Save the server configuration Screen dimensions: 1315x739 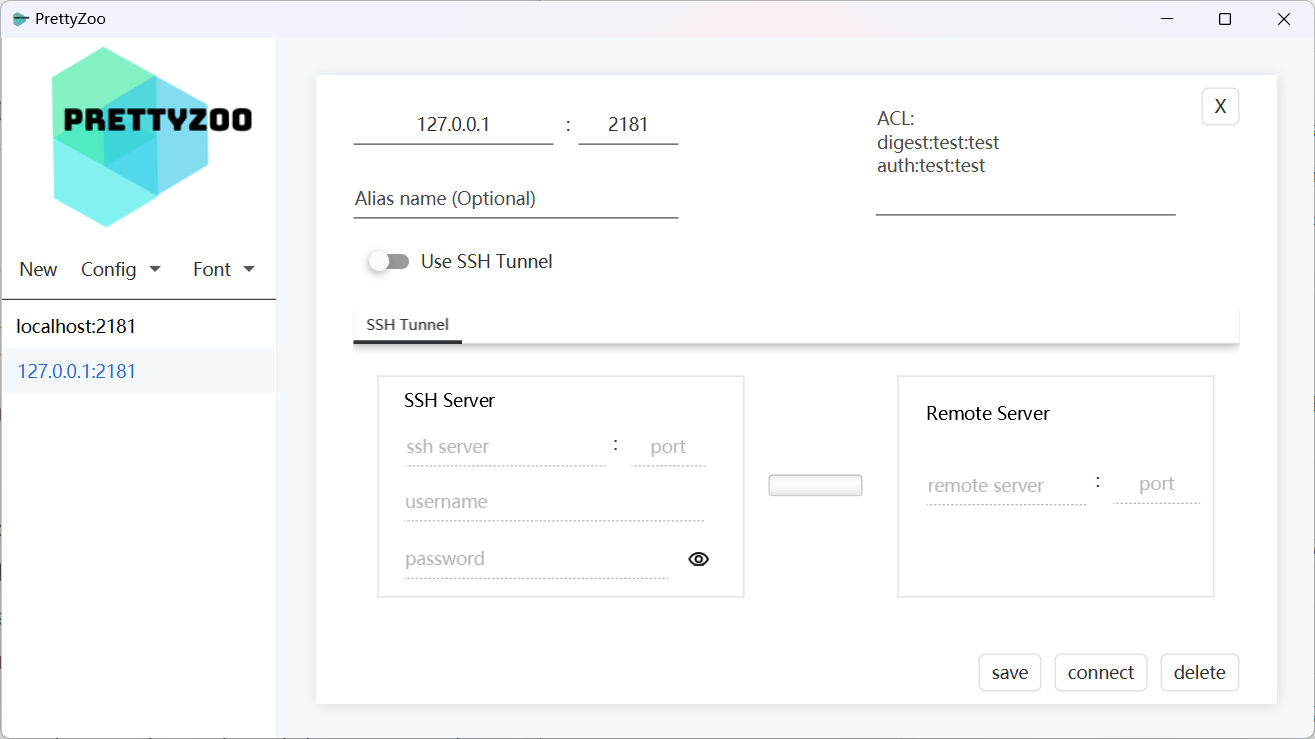pos(1010,673)
